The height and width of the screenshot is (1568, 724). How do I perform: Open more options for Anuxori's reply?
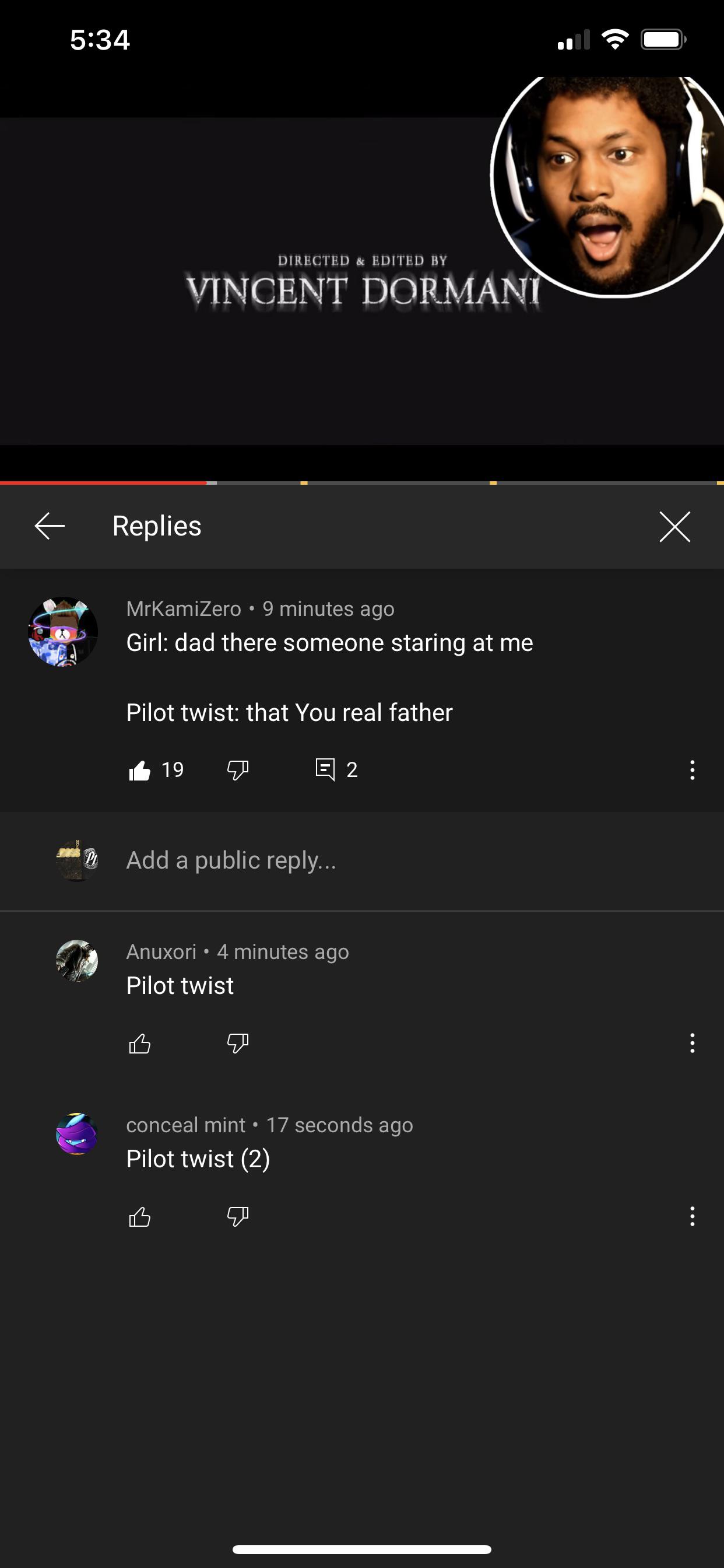[x=692, y=1044]
